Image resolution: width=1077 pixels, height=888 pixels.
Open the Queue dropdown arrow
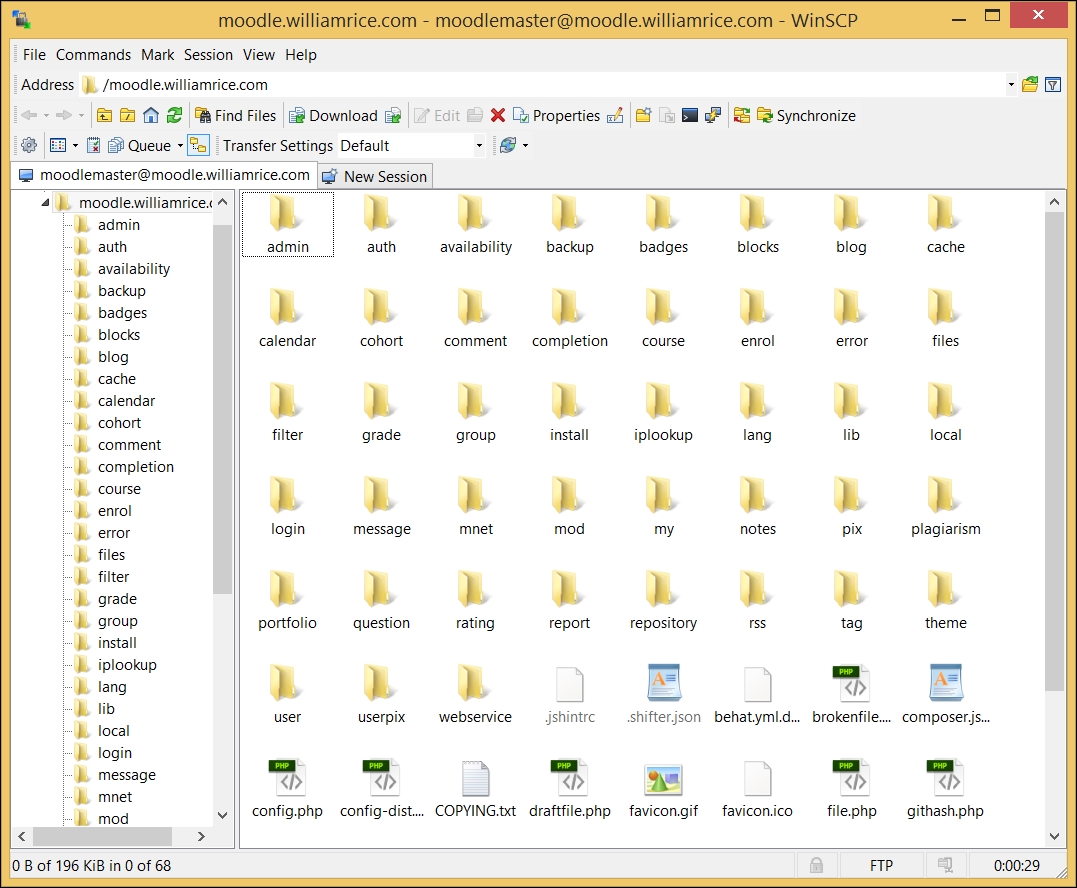(x=181, y=146)
